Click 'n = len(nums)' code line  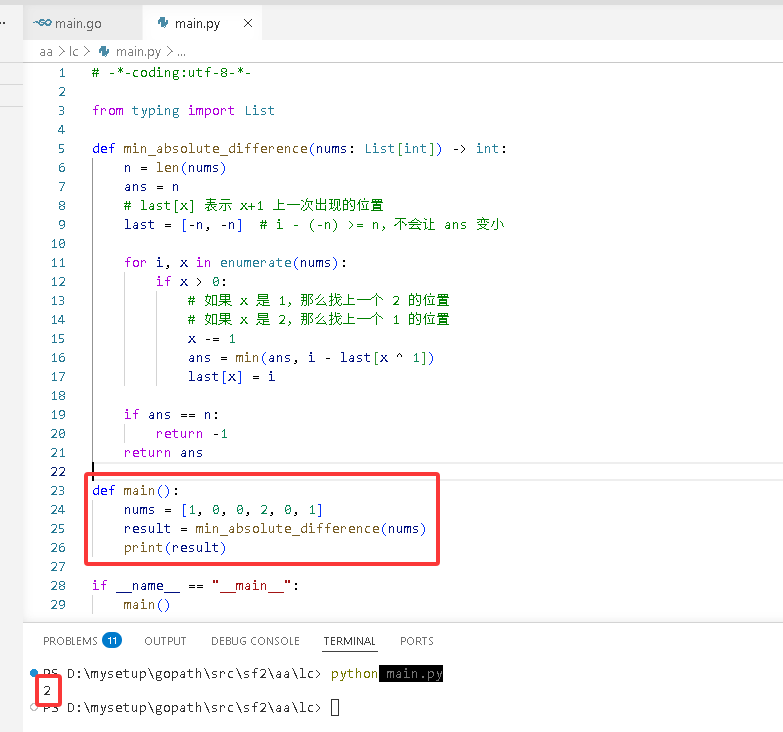[175, 168]
